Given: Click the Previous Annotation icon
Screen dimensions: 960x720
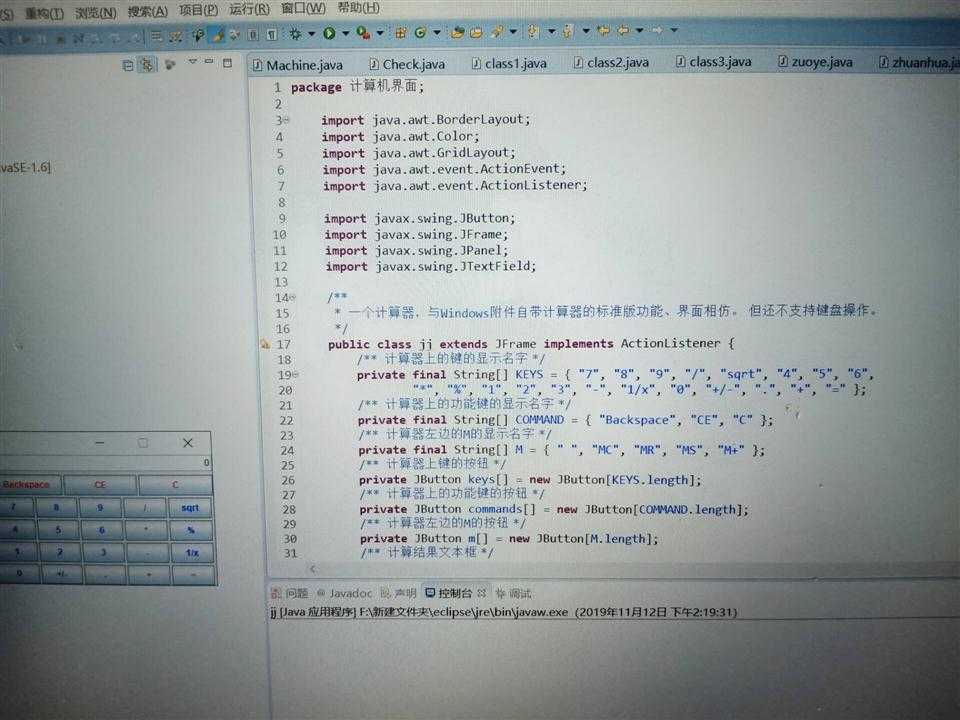Looking at the screenshot, I should [x=568, y=31].
